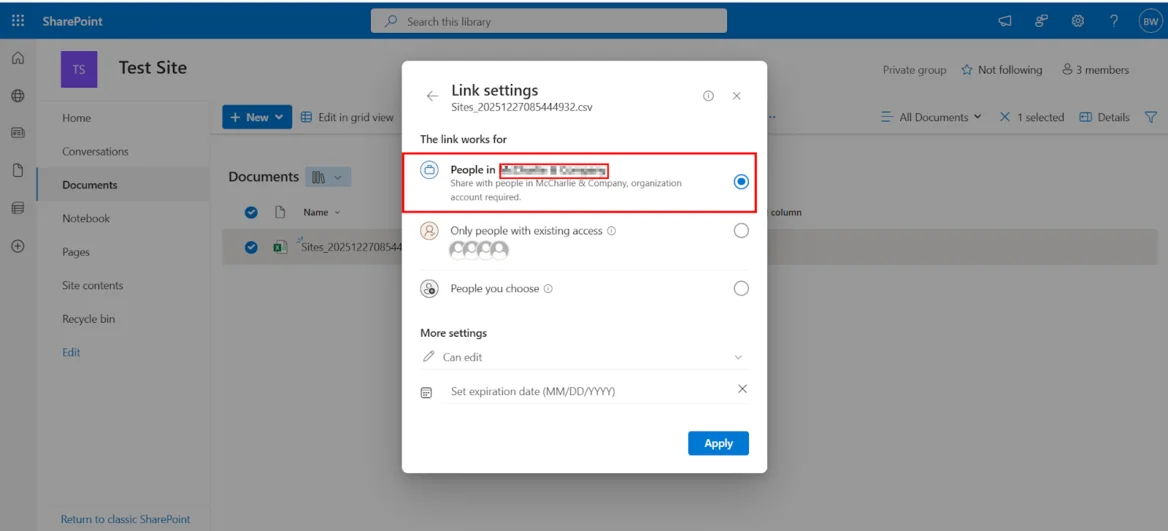The image size is (1168, 531).
Task: Click the 3 members link
Action: point(1095,70)
